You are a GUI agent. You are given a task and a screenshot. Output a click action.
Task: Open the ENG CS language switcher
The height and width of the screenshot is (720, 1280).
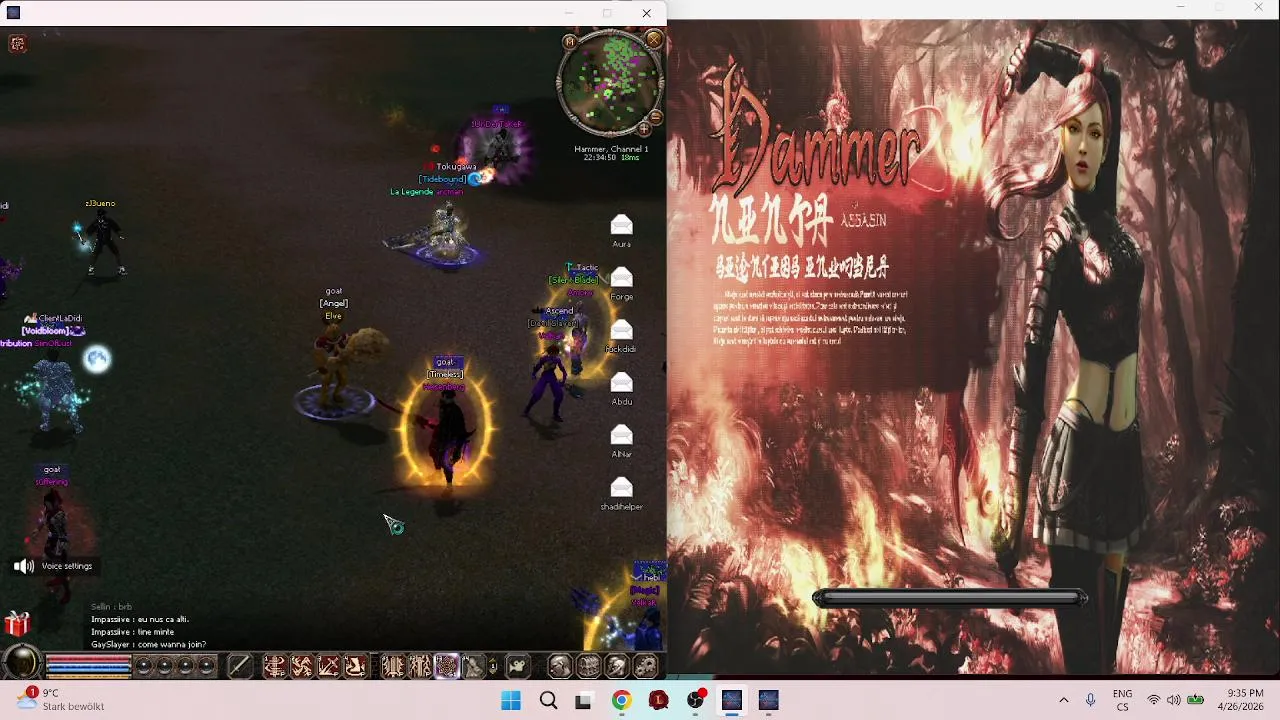[x=1122, y=700]
